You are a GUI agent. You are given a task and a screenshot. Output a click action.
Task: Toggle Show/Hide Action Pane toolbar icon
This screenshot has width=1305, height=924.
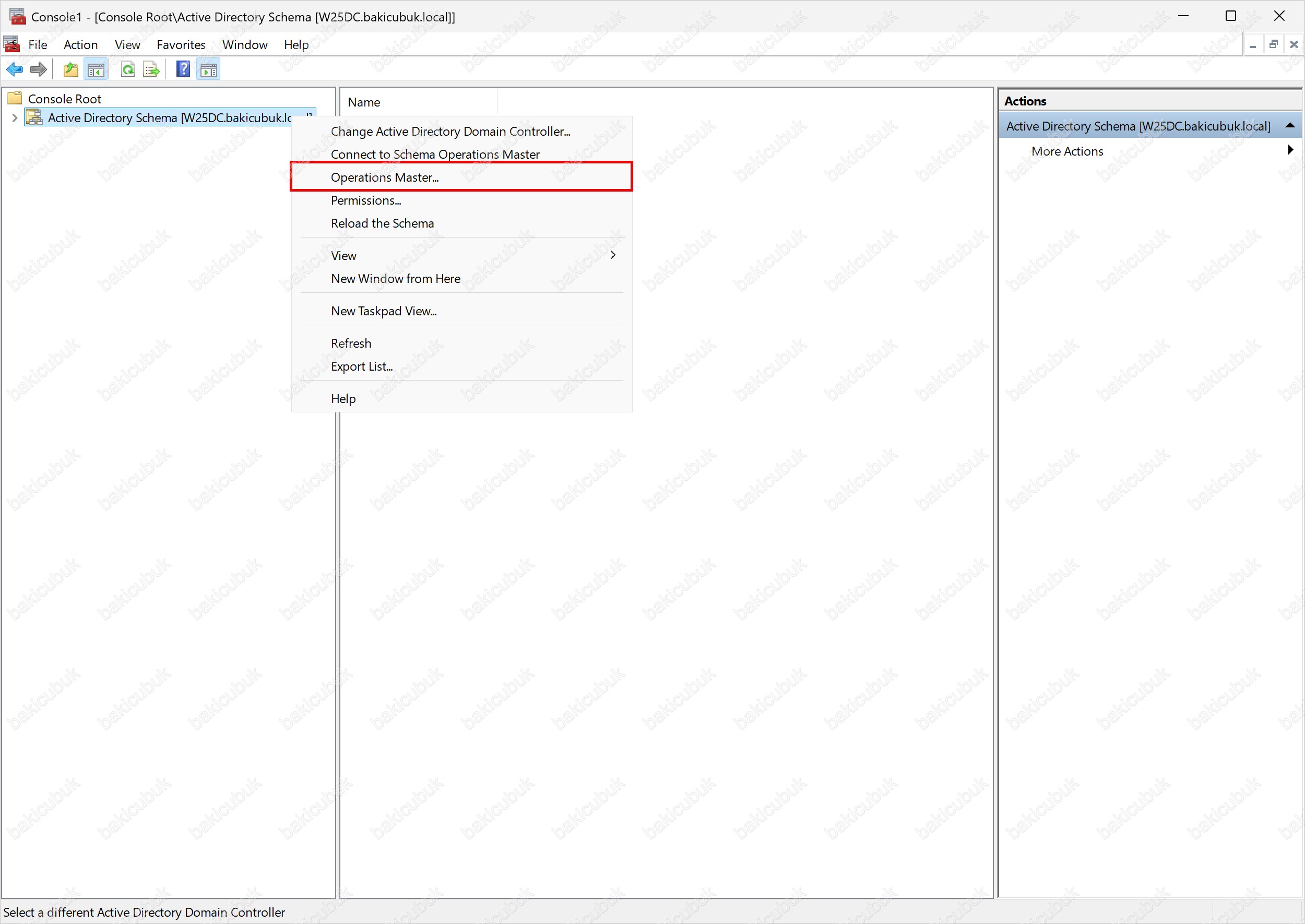pos(208,69)
